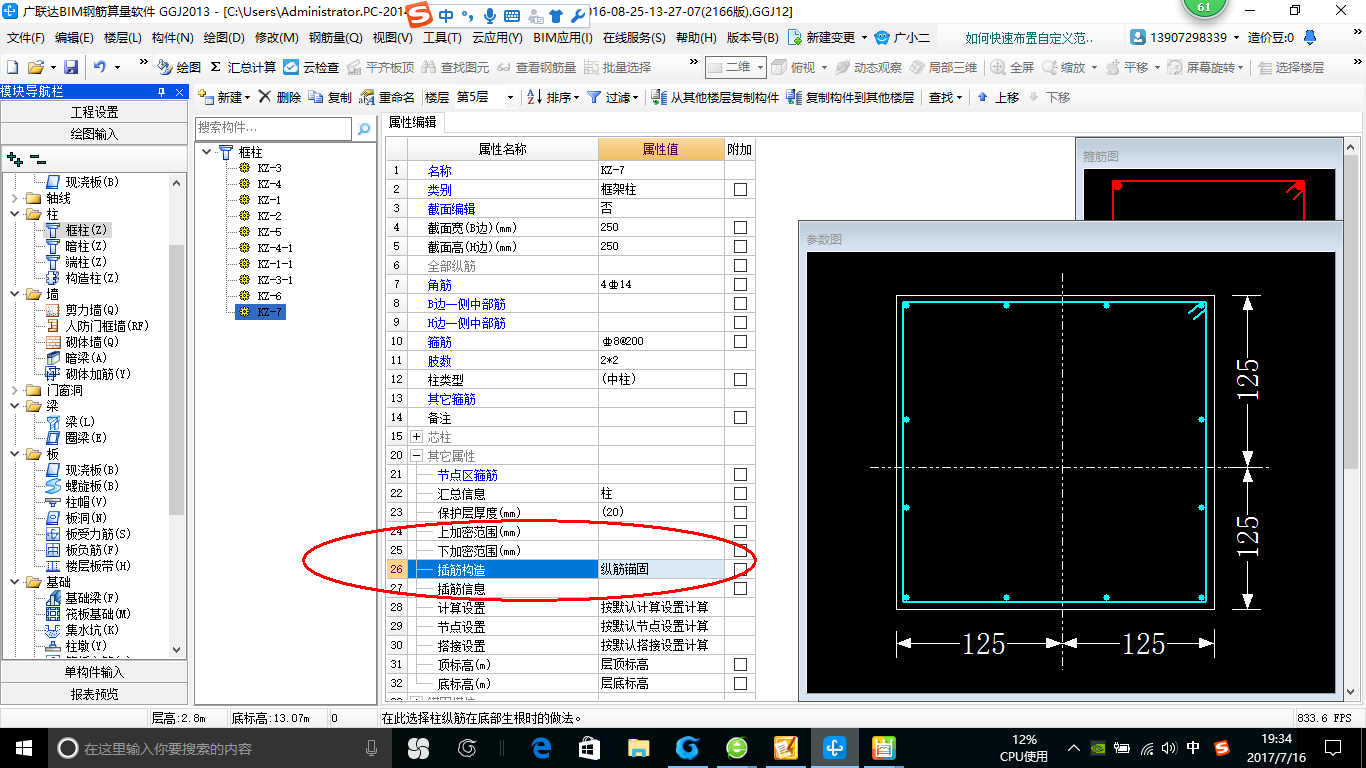Open the 文件(F) menu
Image resolution: width=1366 pixels, height=768 pixels.
[26, 37]
